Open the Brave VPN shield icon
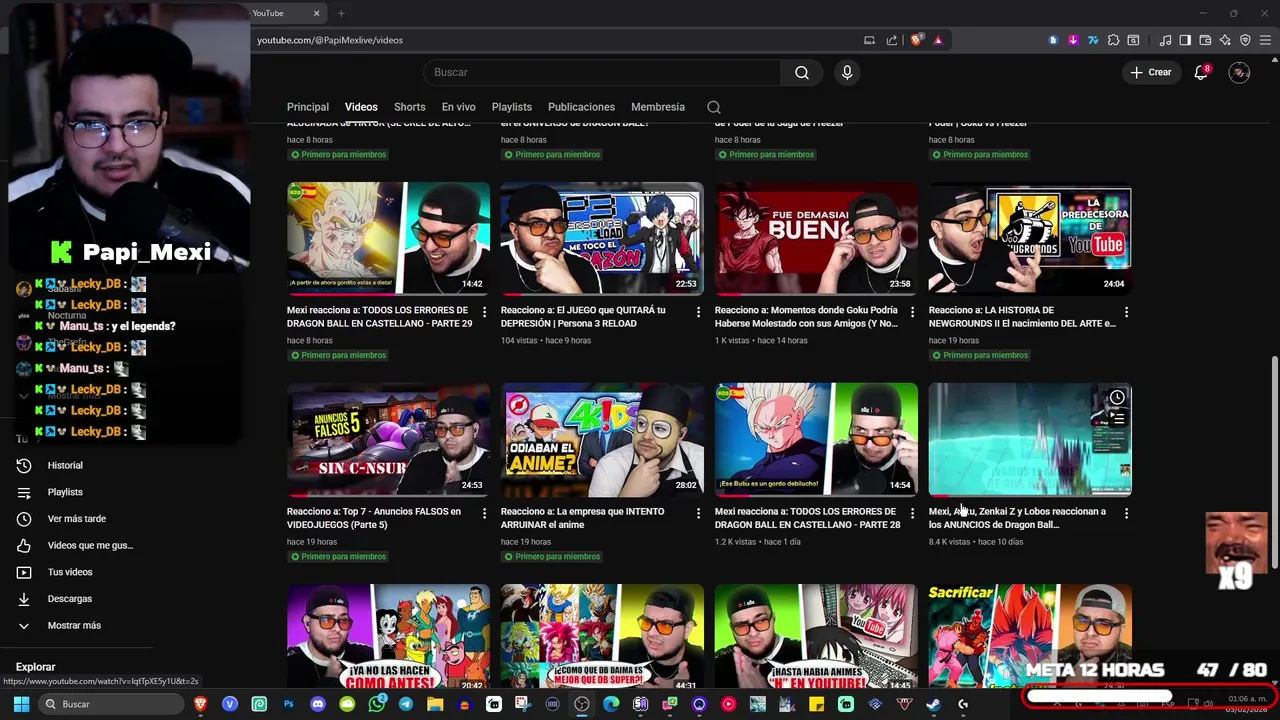This screenshot has height=720, width=1280. 1245,40
